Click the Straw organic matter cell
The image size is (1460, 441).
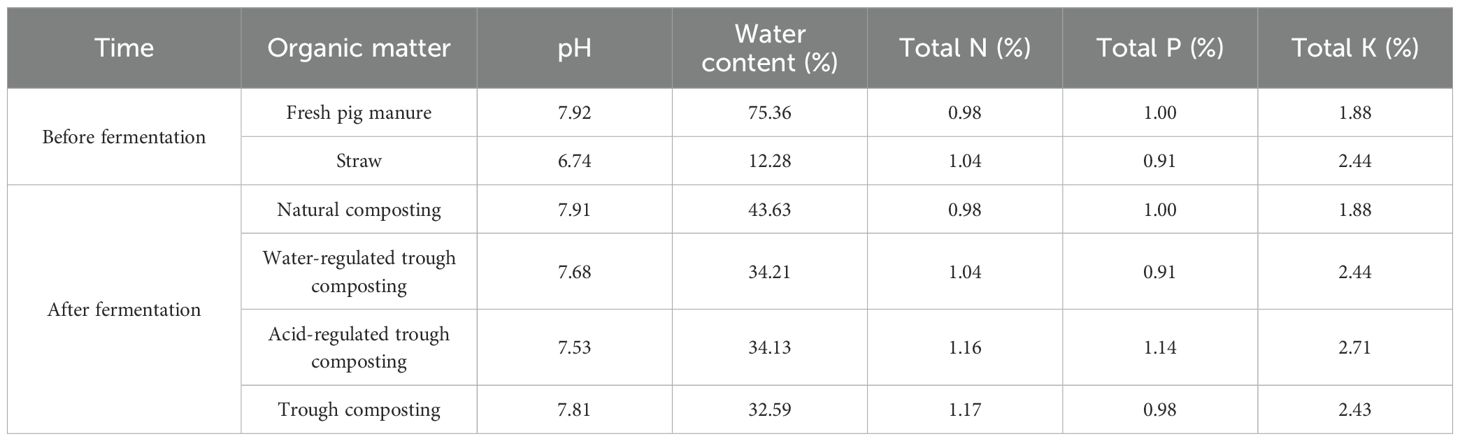[x=359, y=161]
